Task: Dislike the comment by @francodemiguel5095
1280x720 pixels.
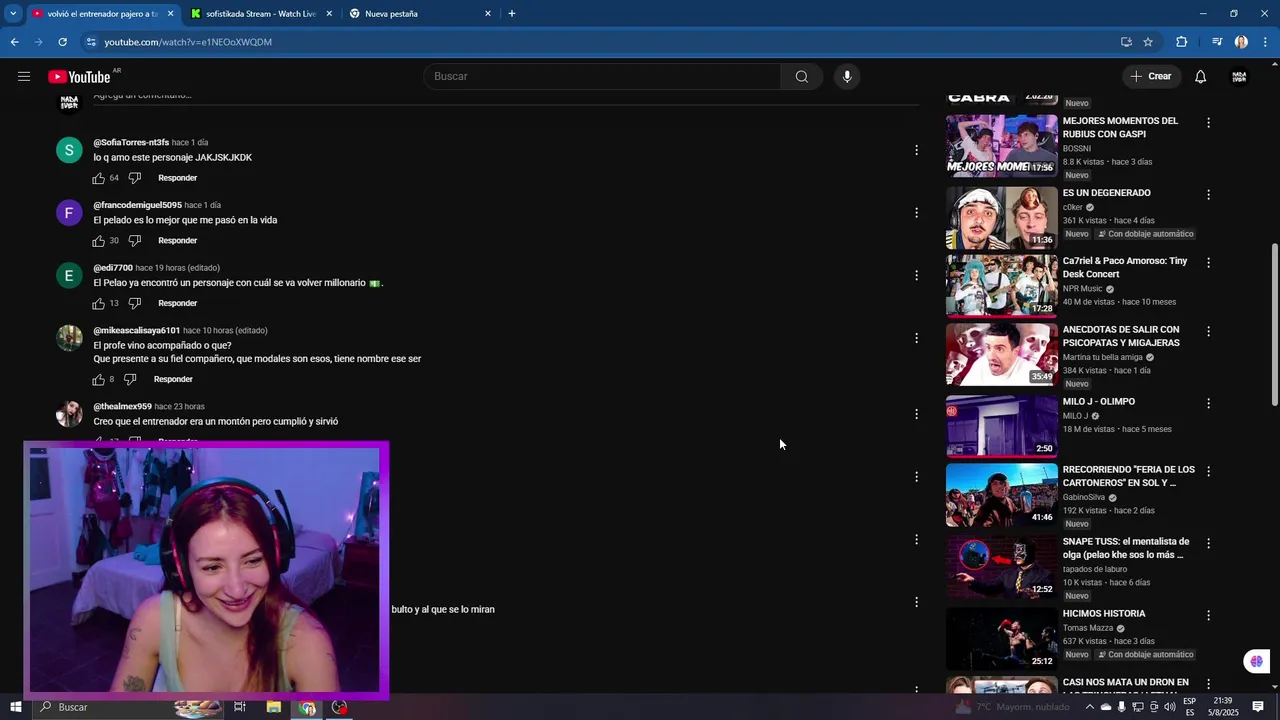Action: click(x=135, y=241)
